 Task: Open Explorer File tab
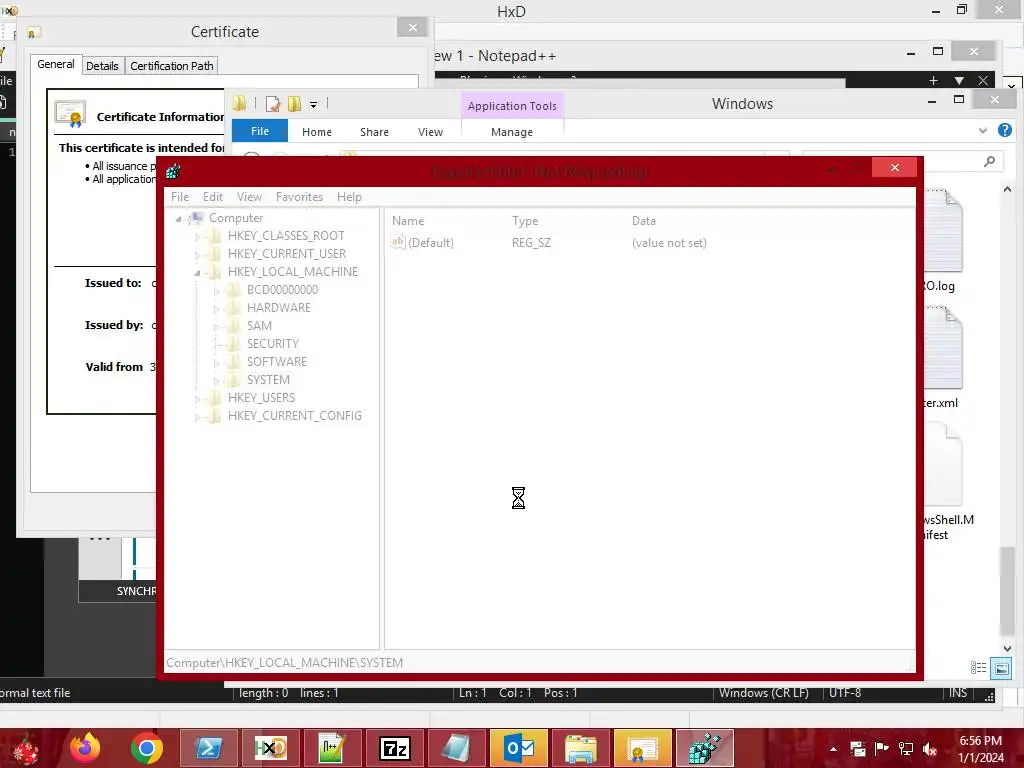[260, 131]
